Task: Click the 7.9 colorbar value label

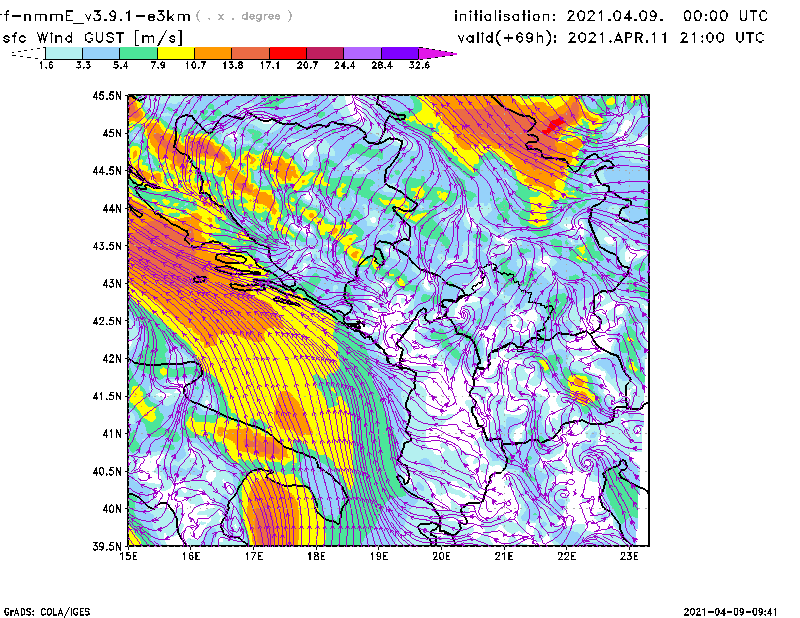Action: 158,65
